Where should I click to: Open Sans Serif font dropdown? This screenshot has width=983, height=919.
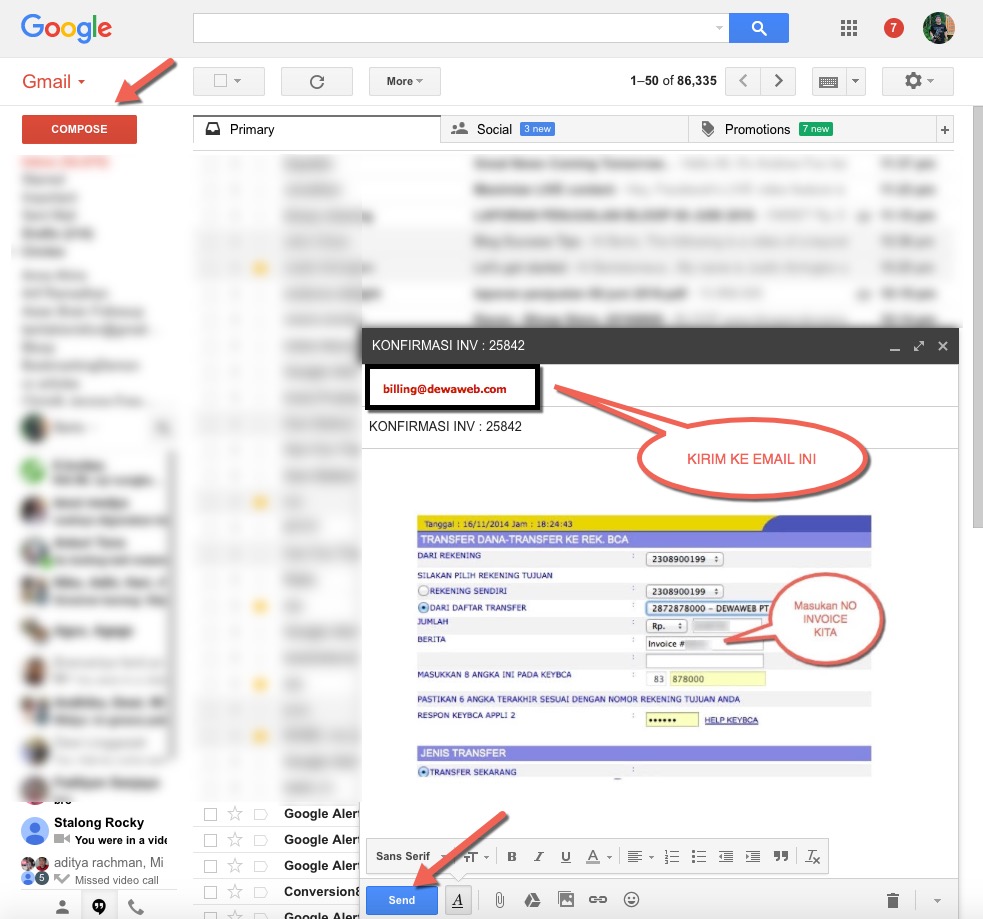(409, 856)
